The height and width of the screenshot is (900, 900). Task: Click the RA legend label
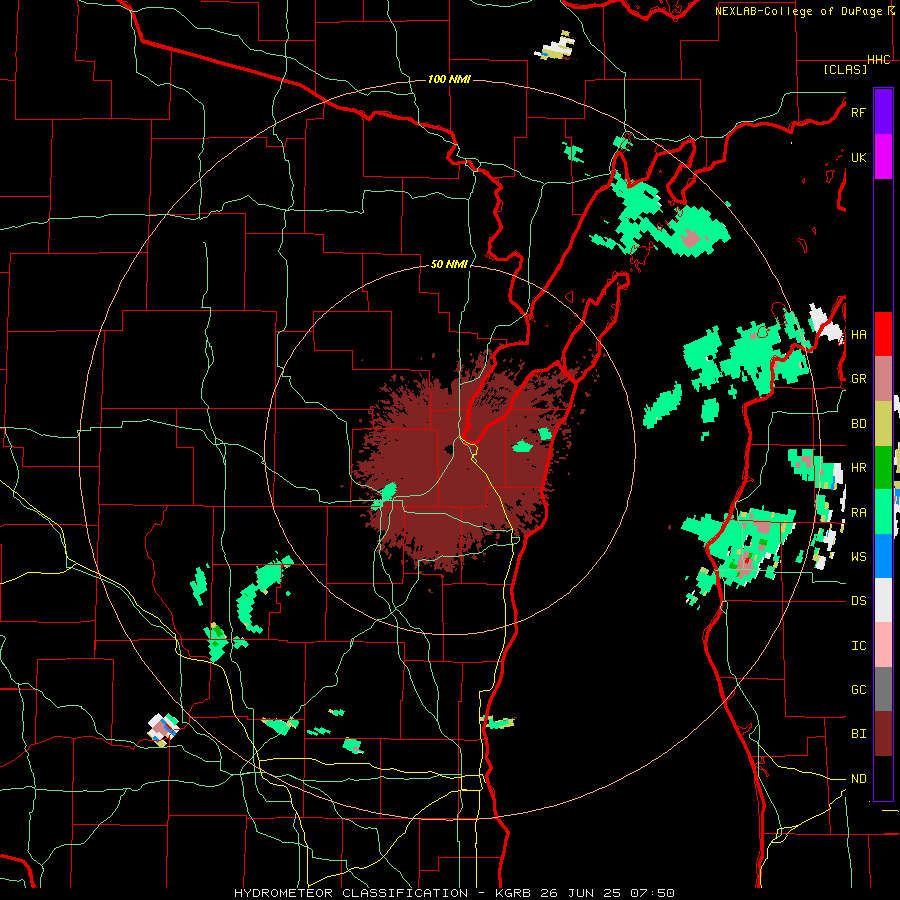pyautogui.click(x=858, y=512)
